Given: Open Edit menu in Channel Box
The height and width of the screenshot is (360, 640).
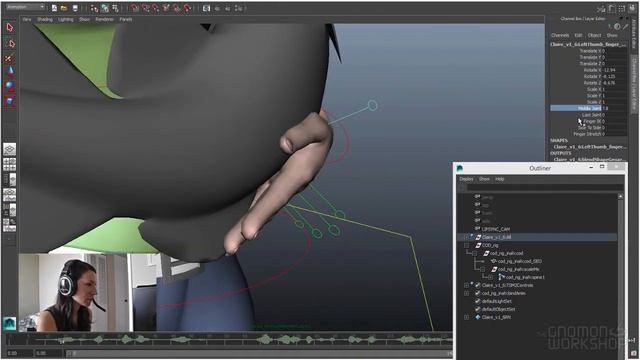Looking at the screenshot, I should (x=578, y=36).
